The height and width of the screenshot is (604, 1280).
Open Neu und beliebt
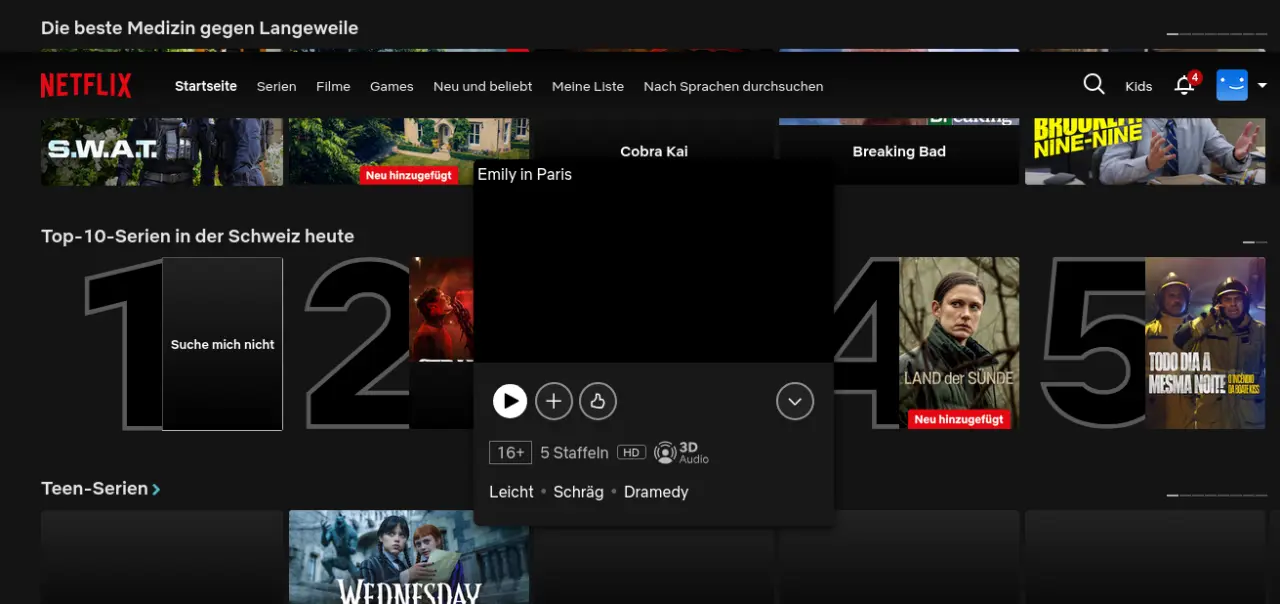tap(483, 86)
